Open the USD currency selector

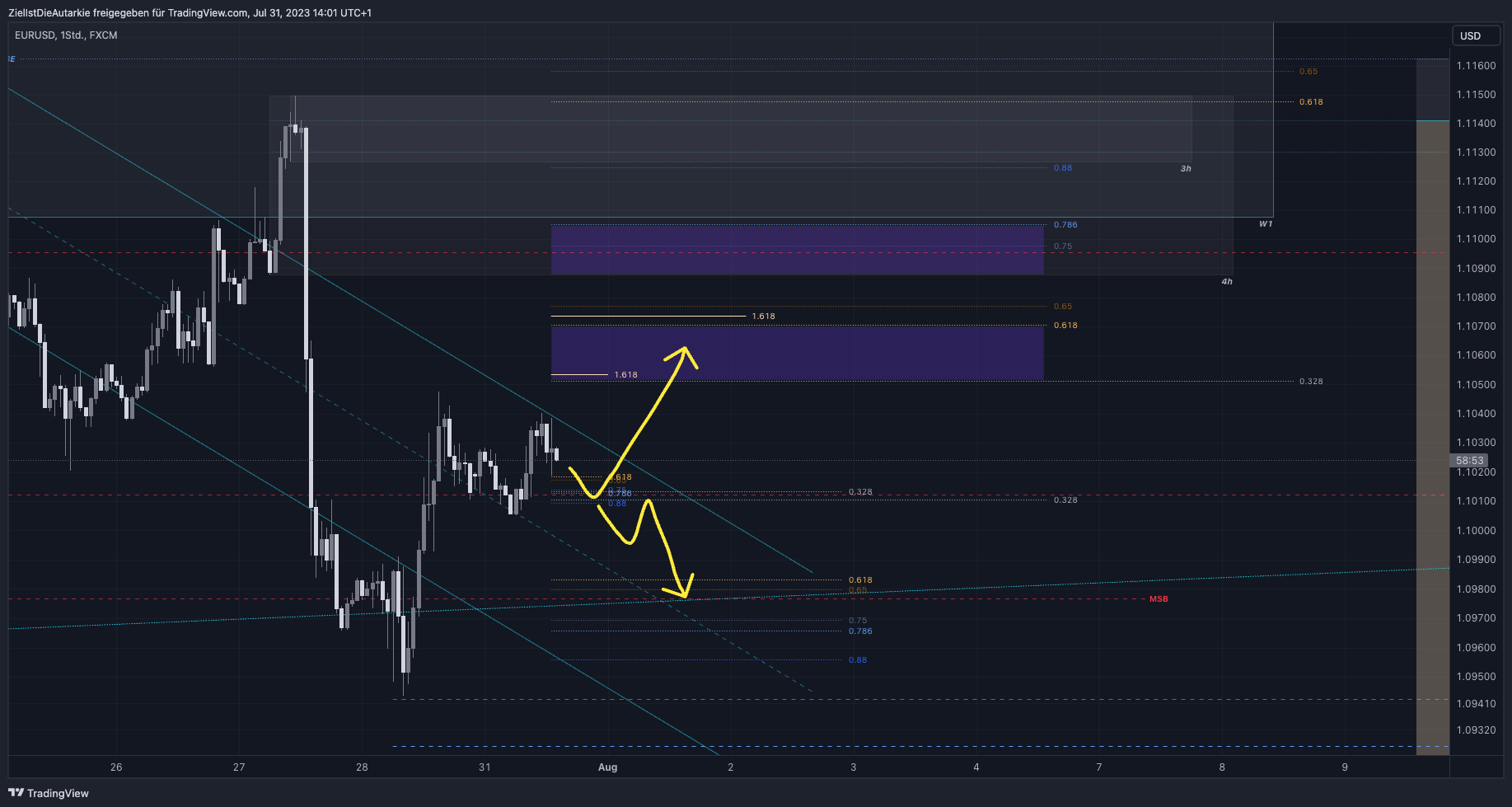point(1476,35)
